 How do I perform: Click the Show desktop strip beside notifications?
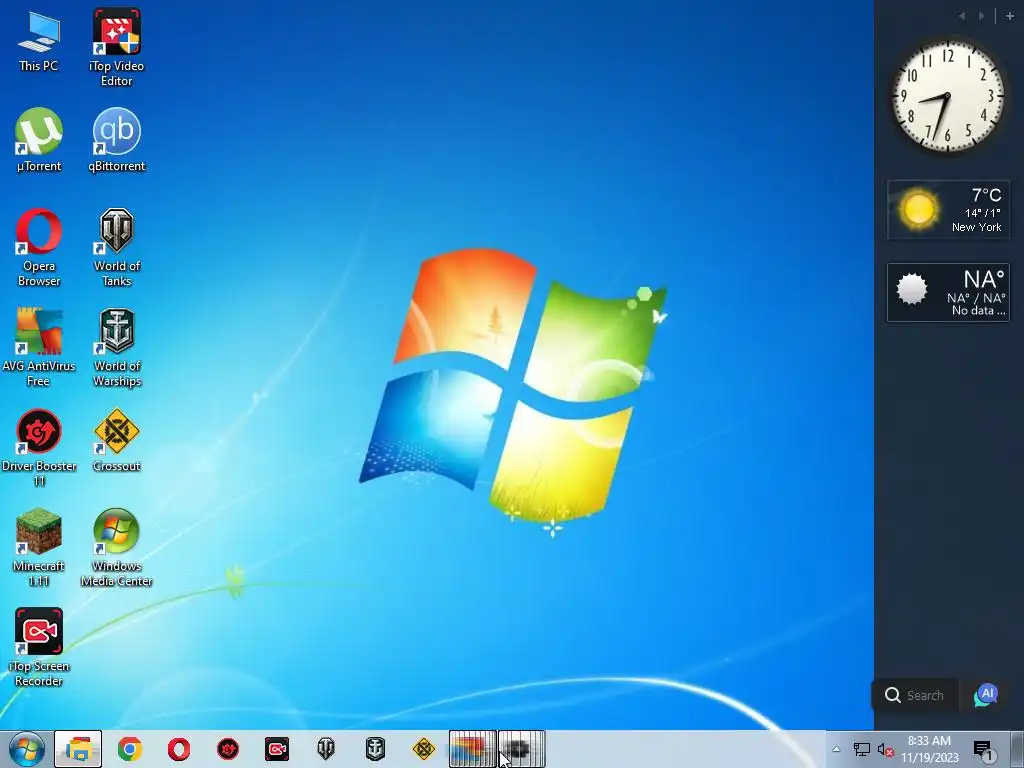(x=1017, y=749)
